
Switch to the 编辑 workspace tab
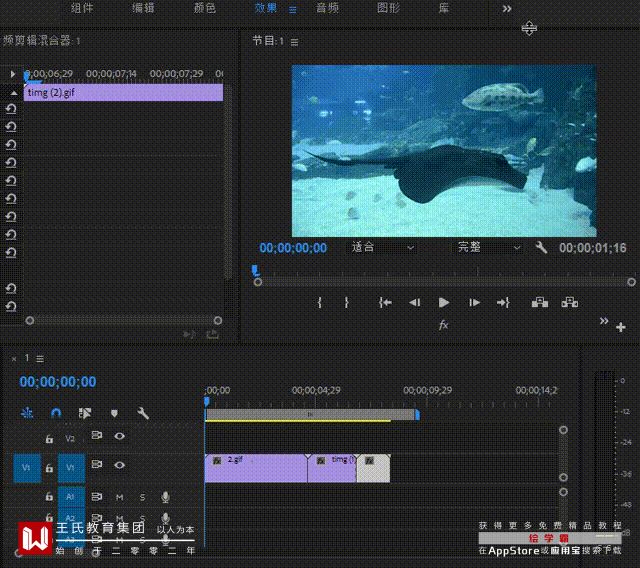pos(143,8)
